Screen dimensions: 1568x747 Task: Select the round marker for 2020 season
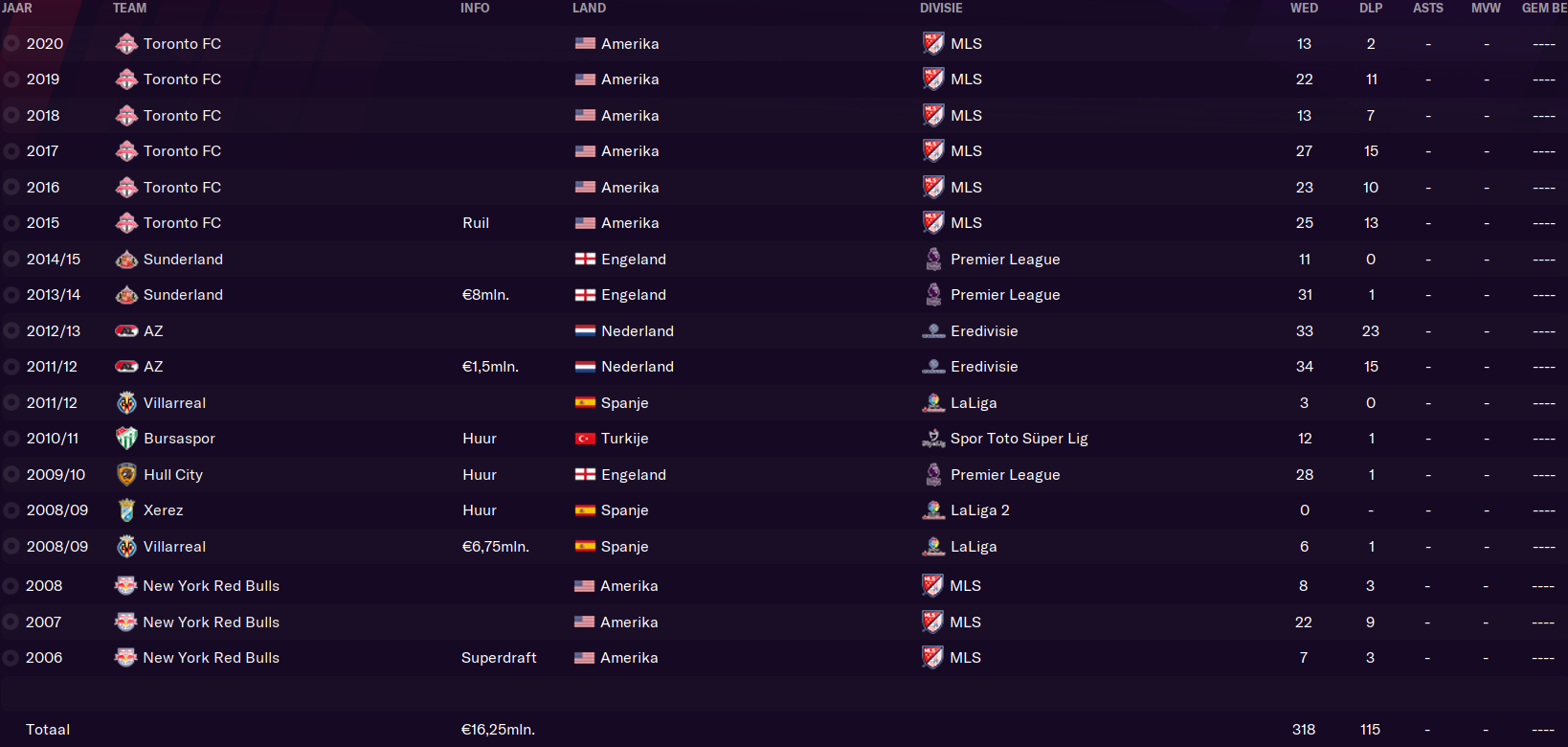(11, 44)
